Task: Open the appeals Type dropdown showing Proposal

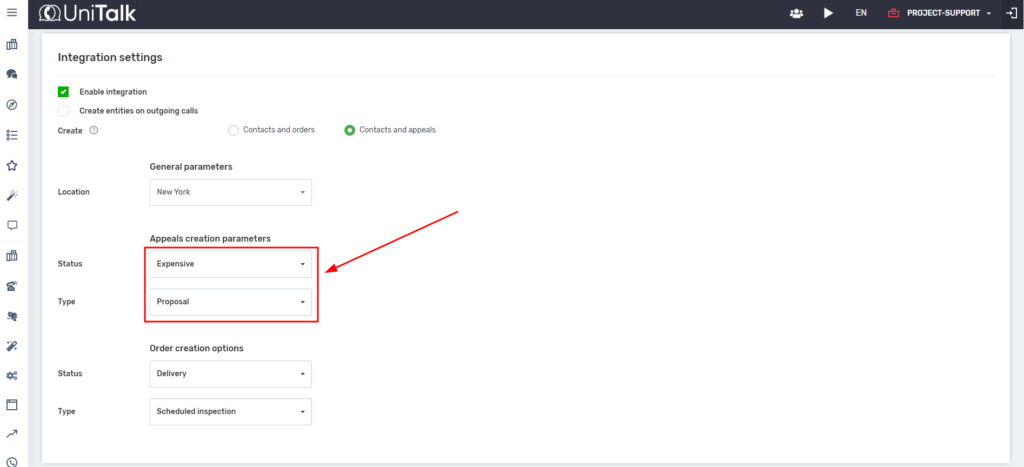Action: point(230,301)
